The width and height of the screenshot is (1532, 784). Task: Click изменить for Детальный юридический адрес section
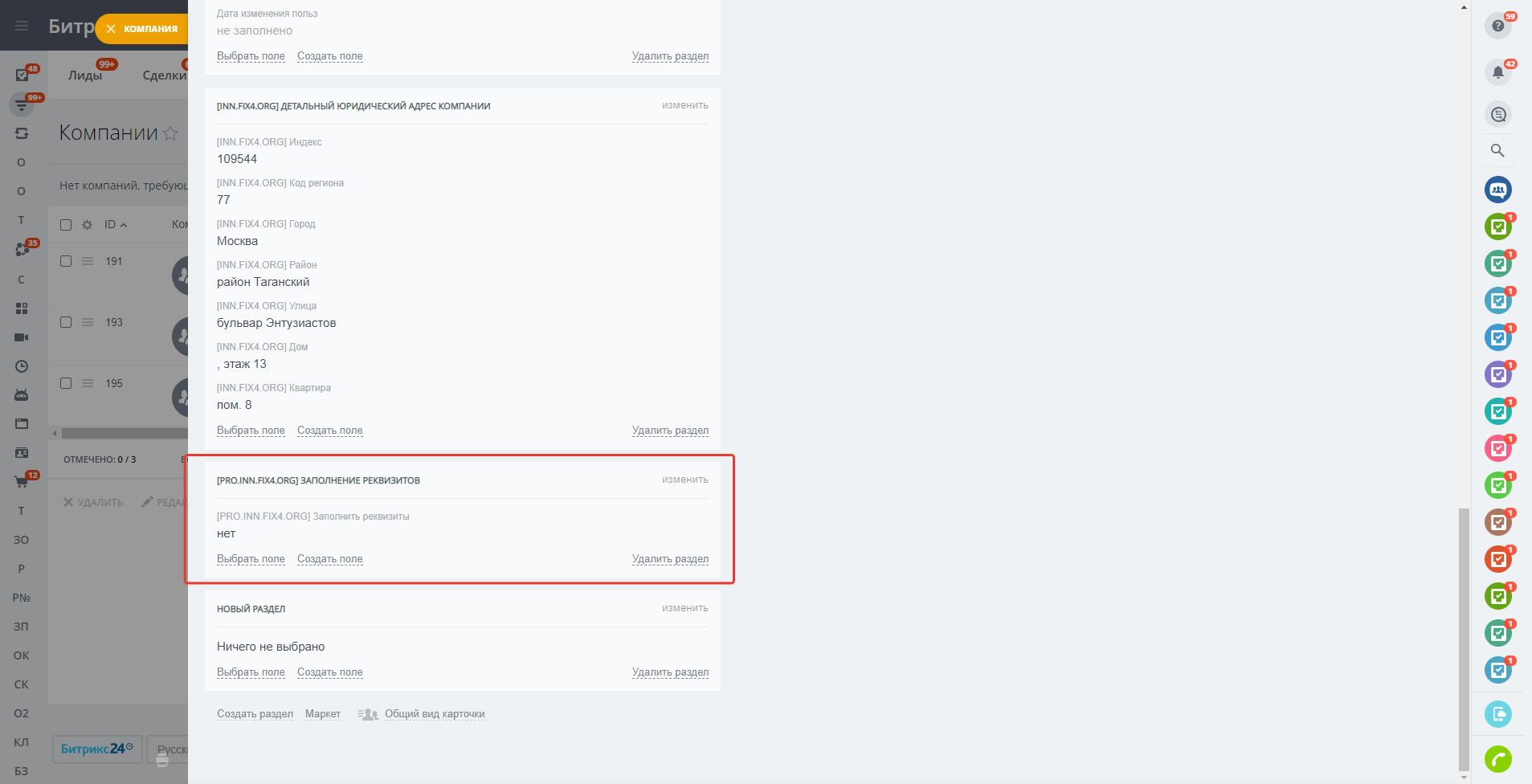(x=684, y=105)
